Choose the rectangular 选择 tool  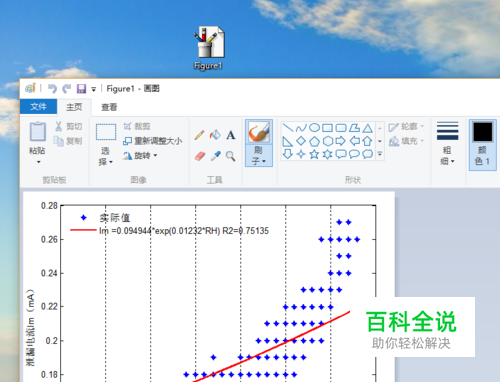point(106,132)
